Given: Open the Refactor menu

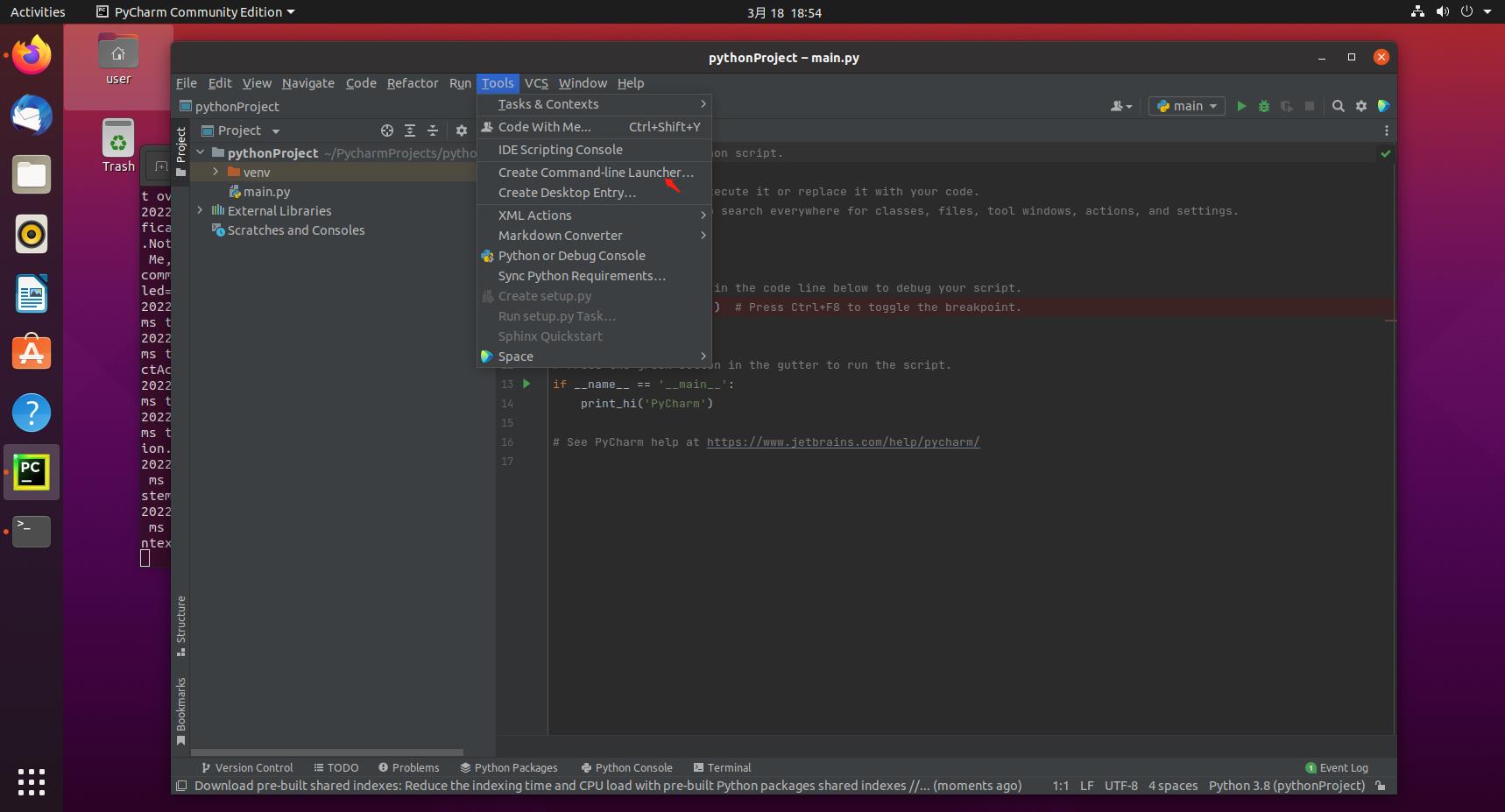Looking at the screenshot, I should coord(413,83).
